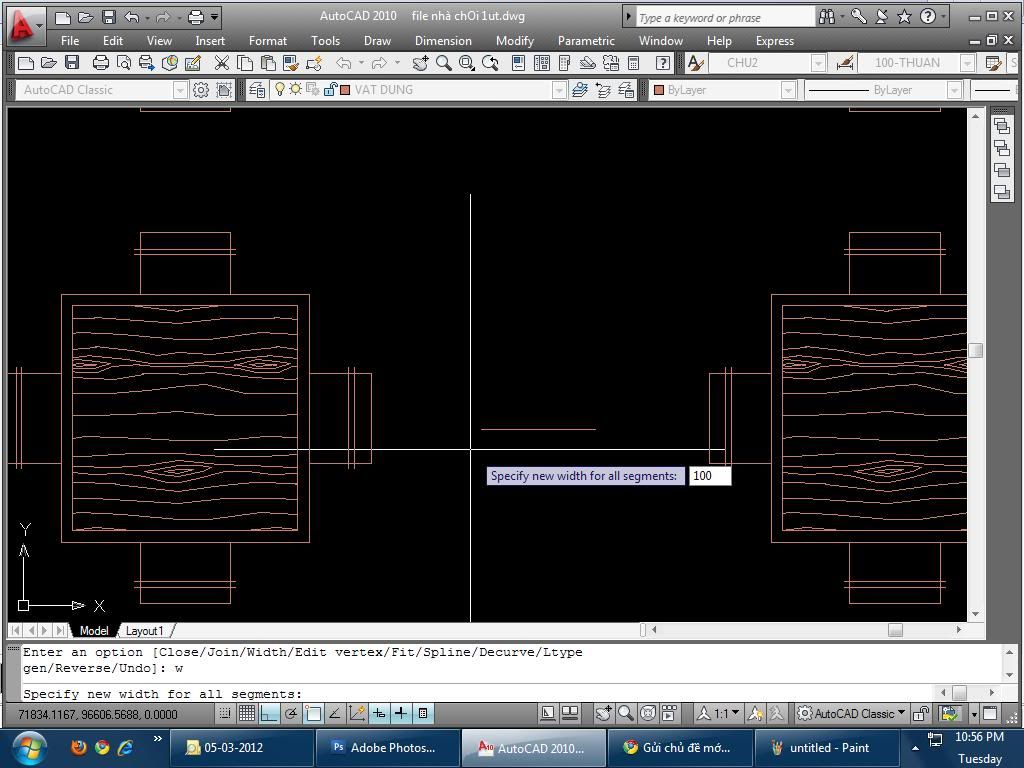Click the Zoom Previous icon
This screenshot has height=768, width=1024.
click(490, 63)
